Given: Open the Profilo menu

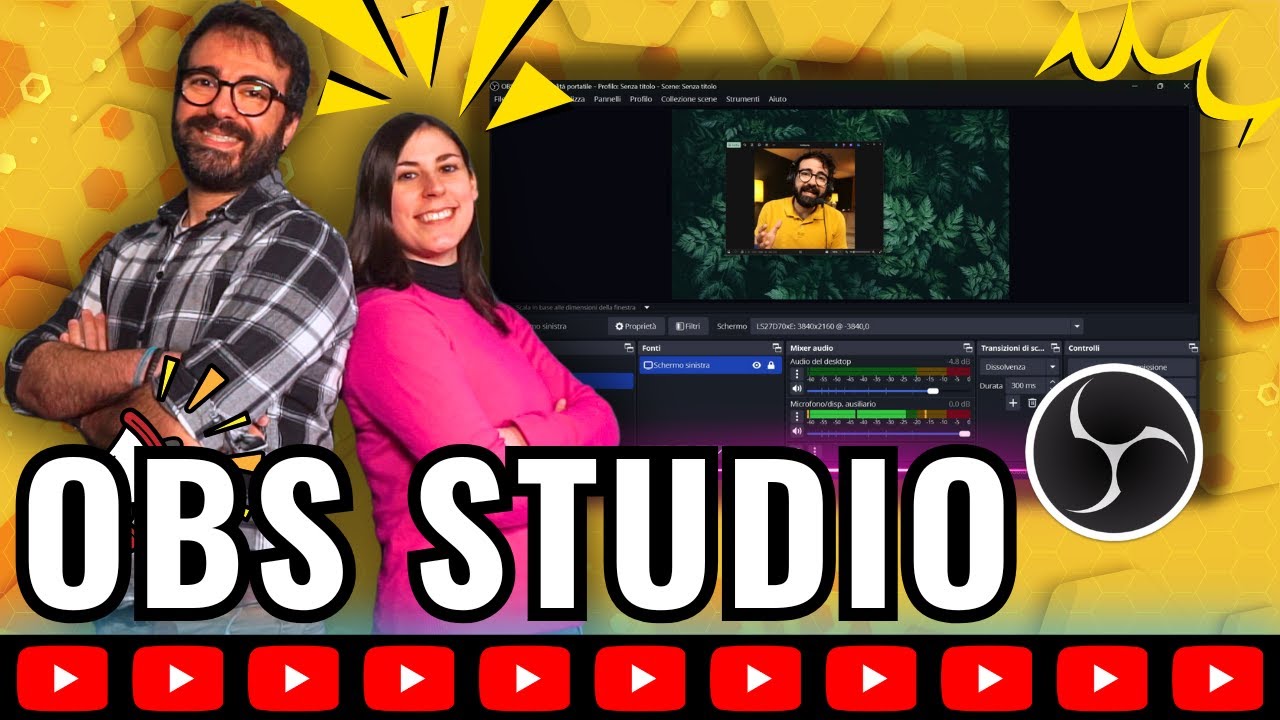Looking at the screenshot, I should [x=641, y=99].
